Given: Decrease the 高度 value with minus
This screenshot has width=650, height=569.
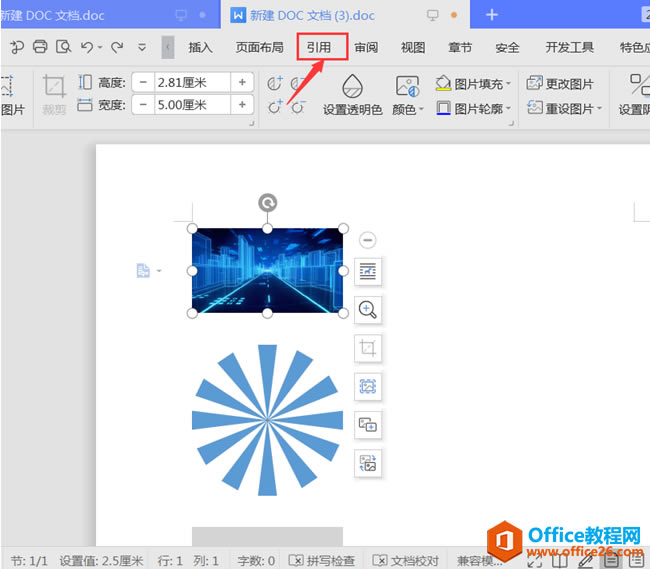Looking at the screenshot, I should (143, 82).
